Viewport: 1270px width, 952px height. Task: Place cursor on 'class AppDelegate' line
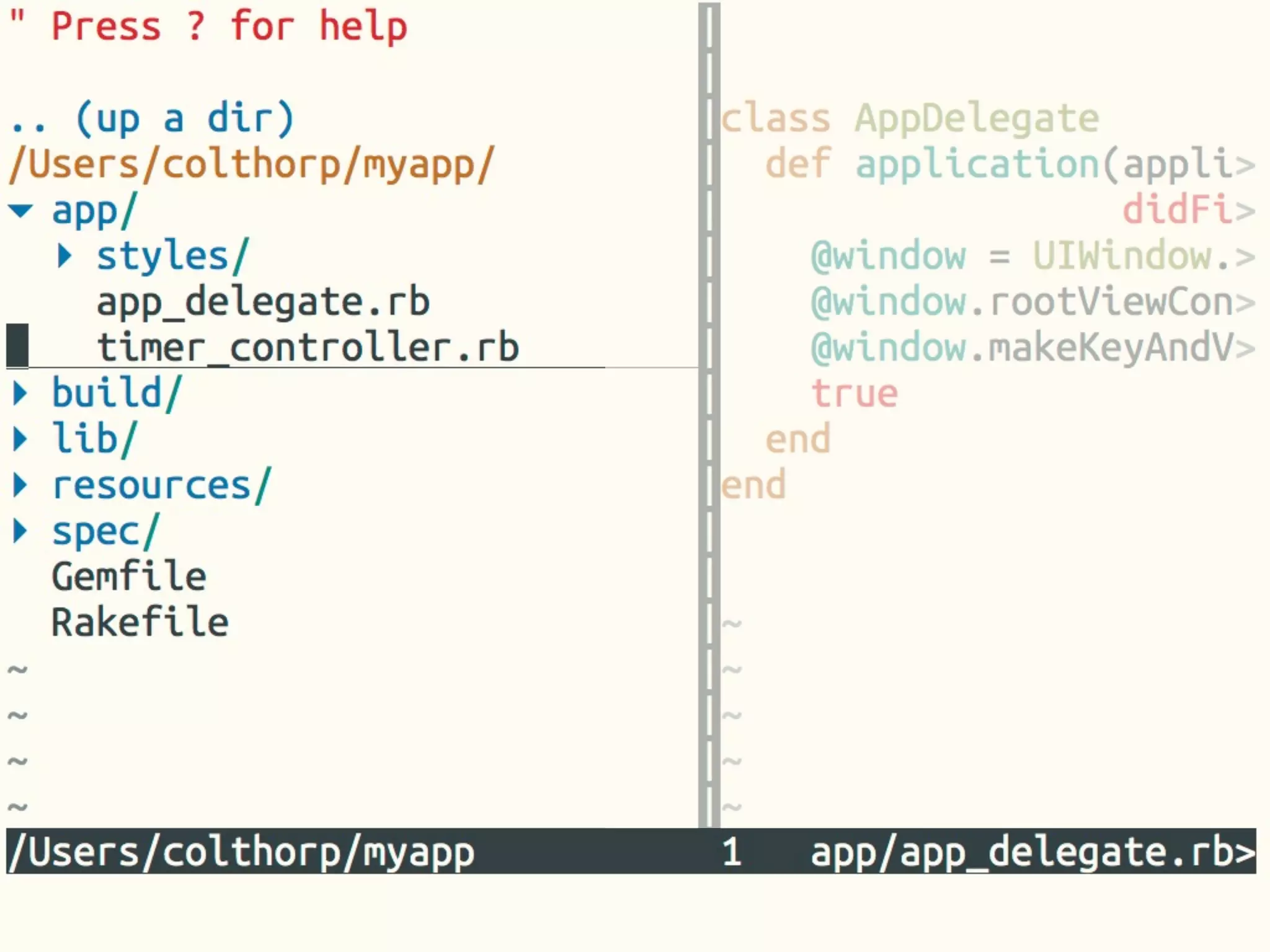(x=909, y=118)
